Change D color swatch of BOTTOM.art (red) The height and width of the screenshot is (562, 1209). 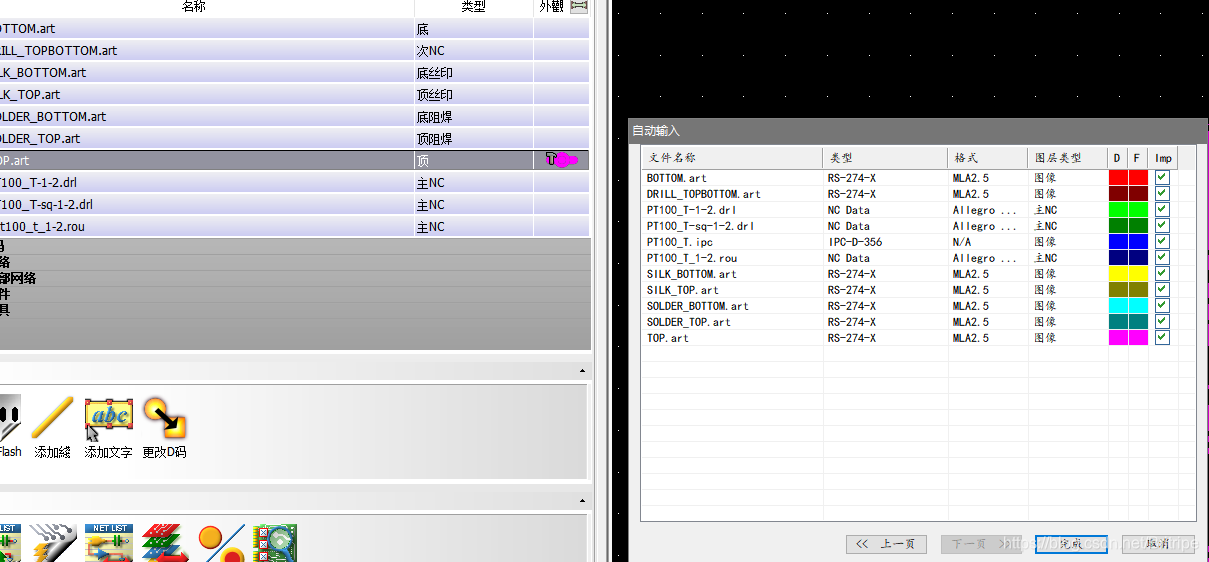(1118, 178)
